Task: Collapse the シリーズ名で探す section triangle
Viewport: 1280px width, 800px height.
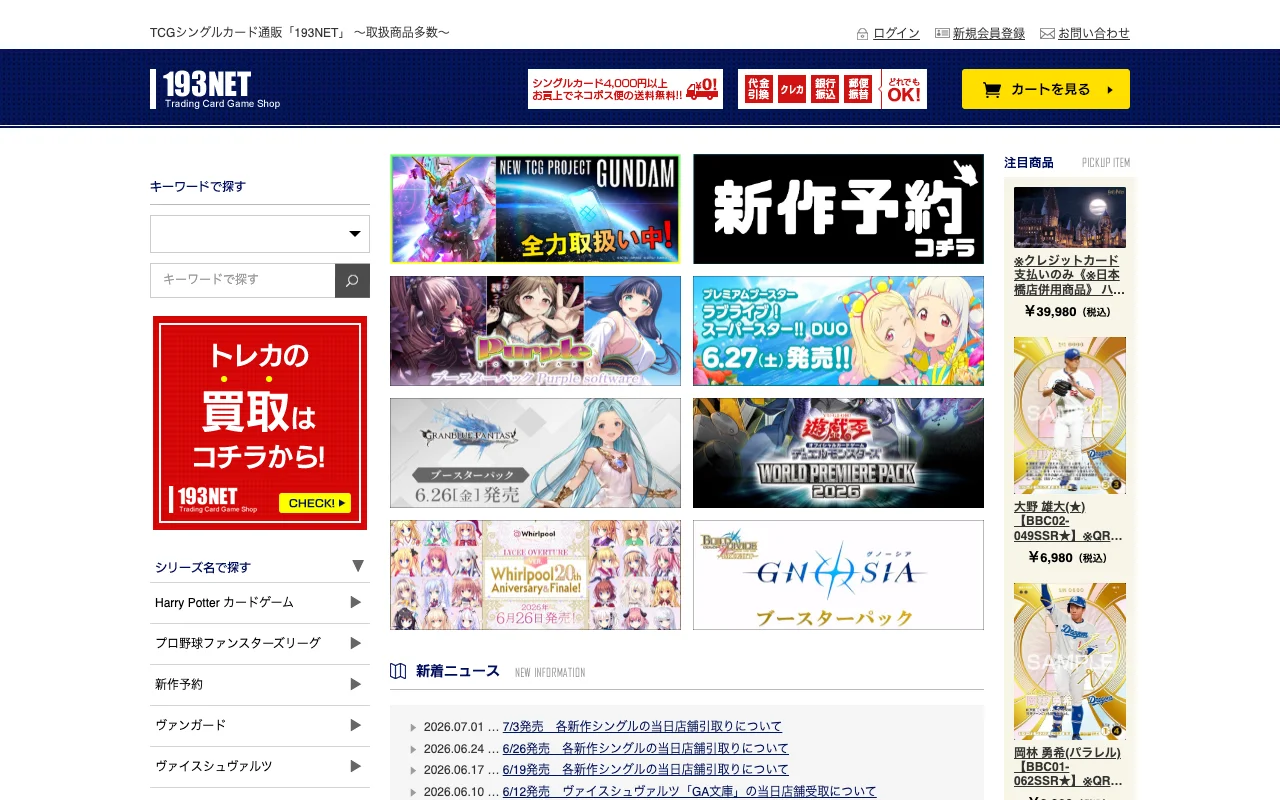Action: tap(358, 566)
